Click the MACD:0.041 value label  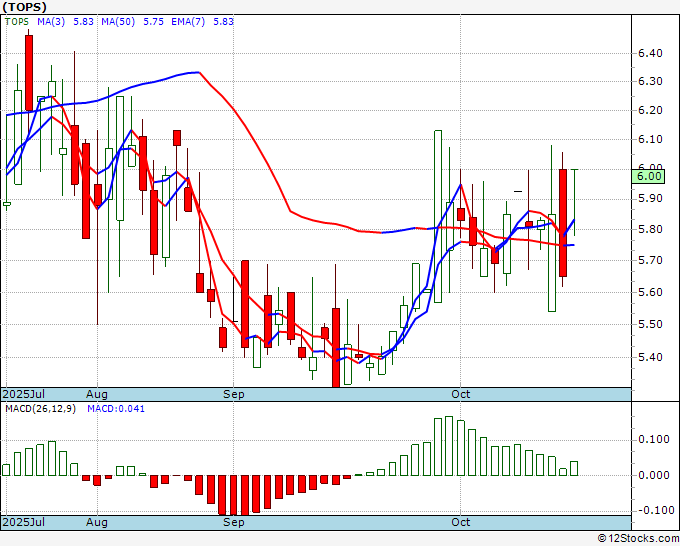click(116, 409)
